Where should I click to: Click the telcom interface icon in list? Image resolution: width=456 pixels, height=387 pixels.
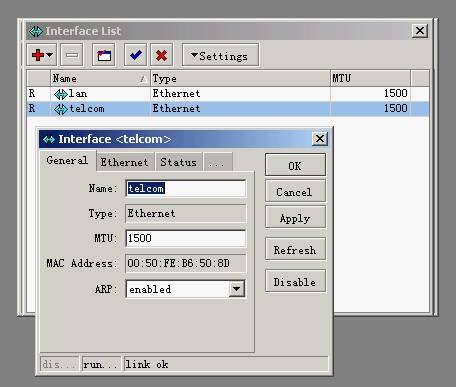[x=61, y=109]
